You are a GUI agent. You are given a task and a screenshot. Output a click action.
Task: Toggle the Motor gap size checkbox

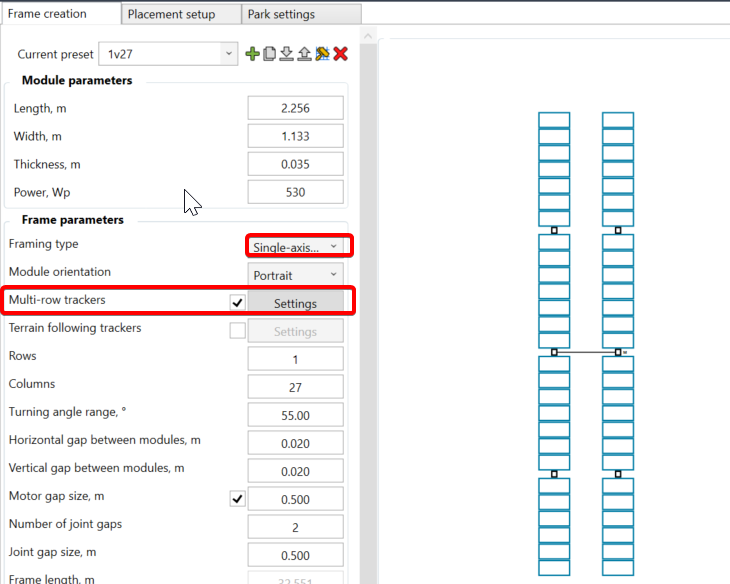(237, 498)
